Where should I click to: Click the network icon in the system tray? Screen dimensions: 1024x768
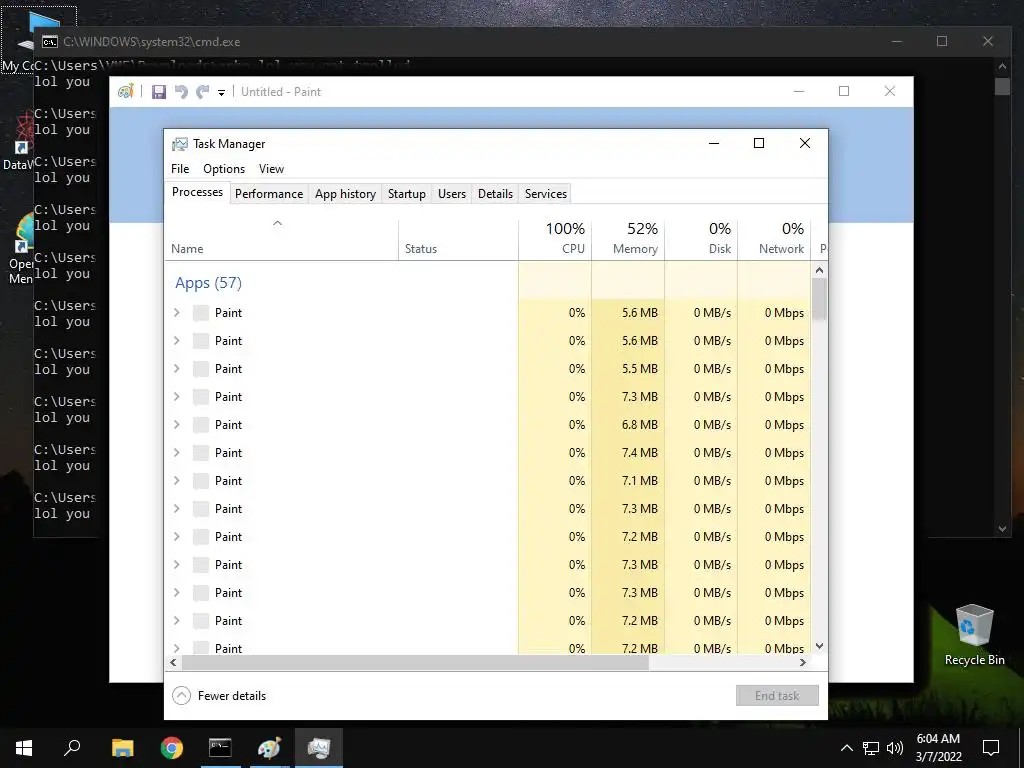(871, 748)
